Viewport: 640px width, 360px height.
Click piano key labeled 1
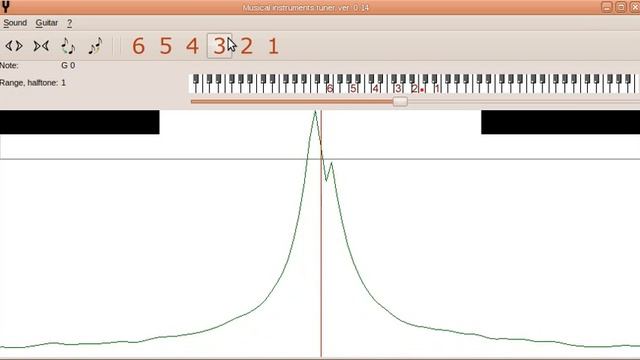coord(437,88)
